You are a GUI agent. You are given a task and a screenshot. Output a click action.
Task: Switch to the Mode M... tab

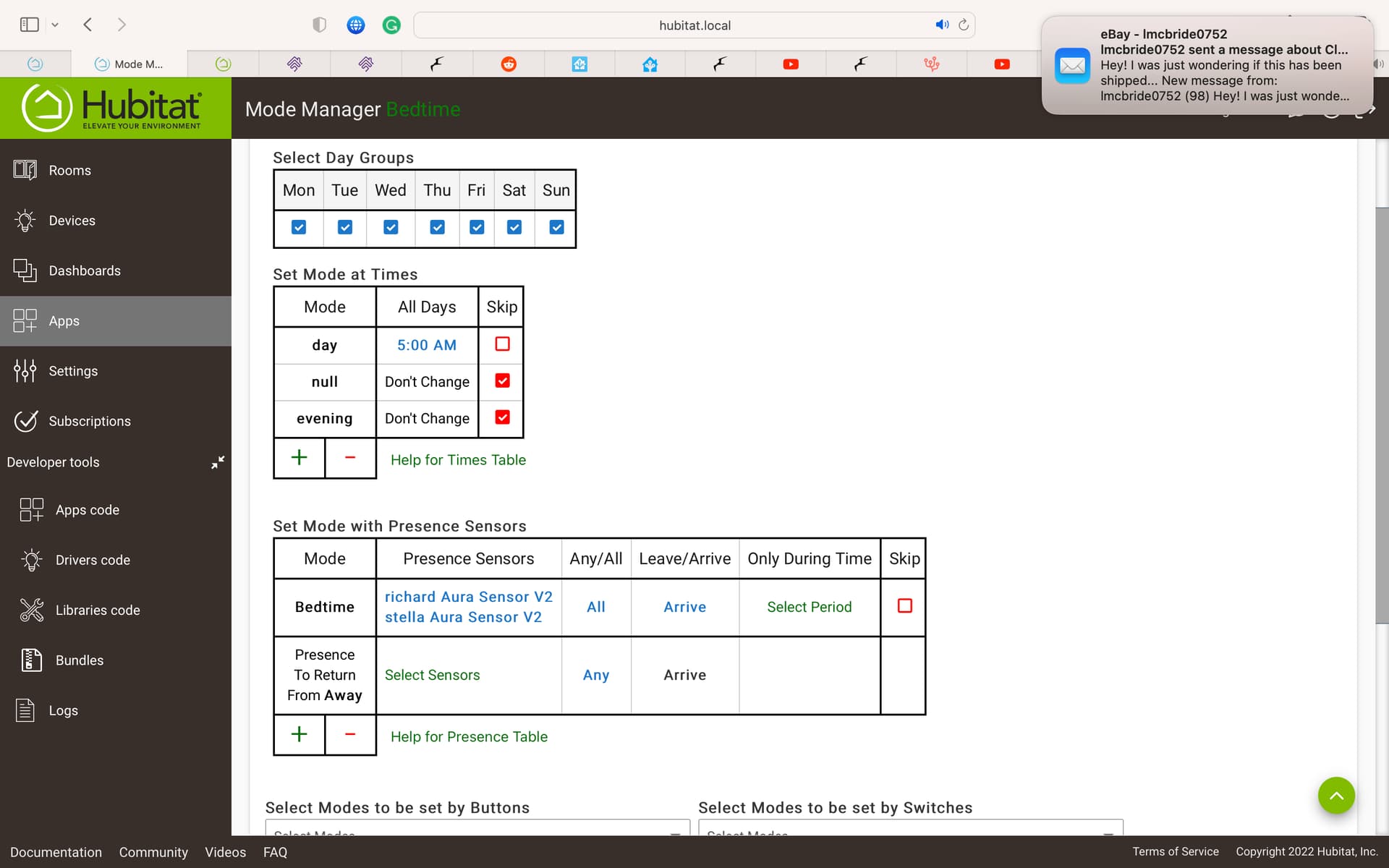[129, 64]
